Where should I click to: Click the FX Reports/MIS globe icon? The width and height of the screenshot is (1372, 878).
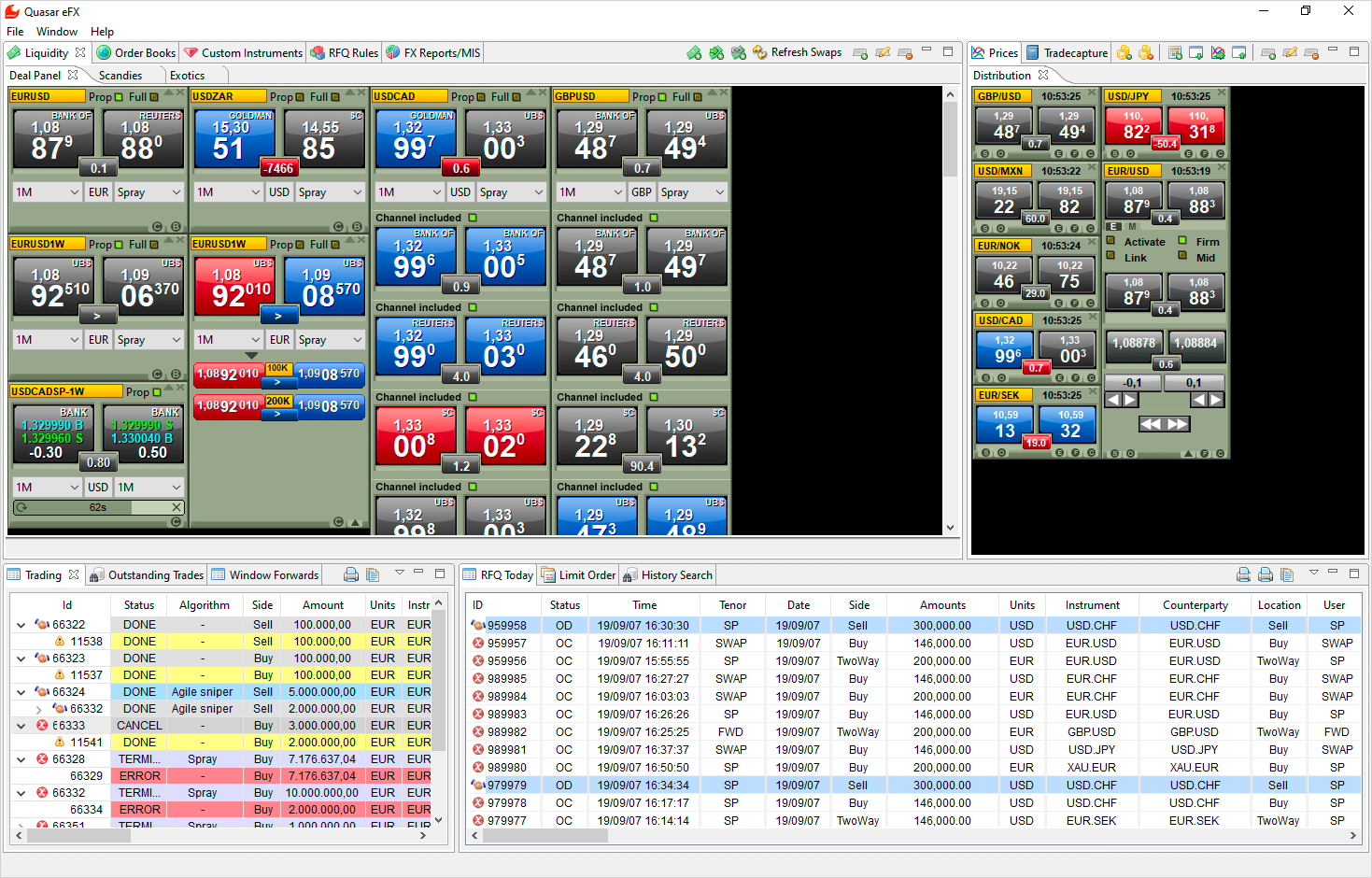393,53
